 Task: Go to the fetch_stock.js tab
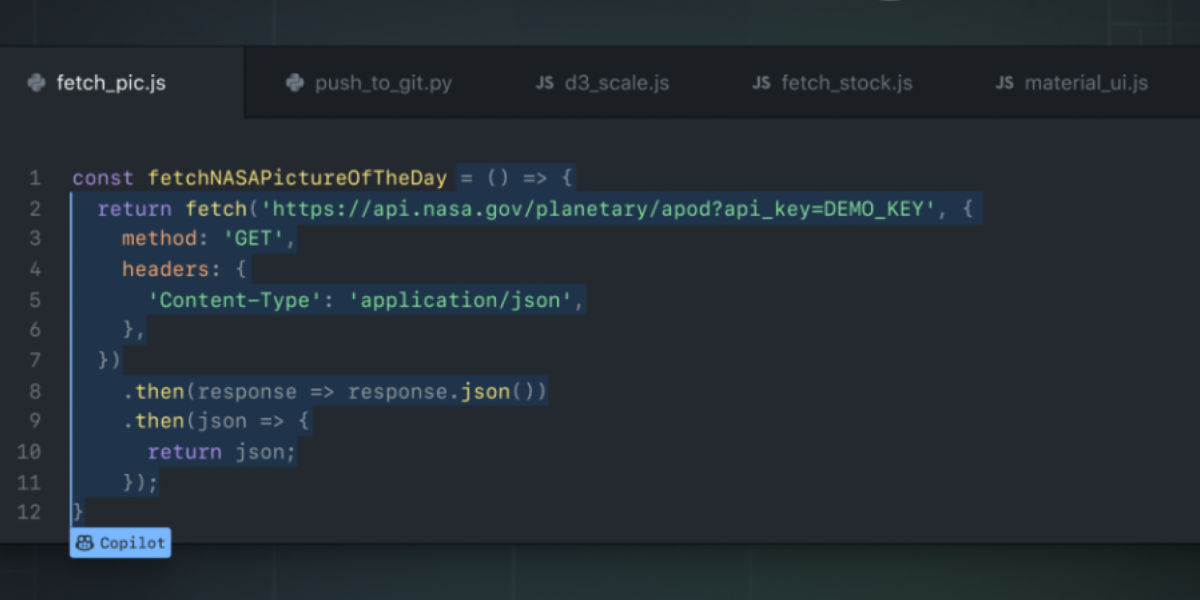pos(846,83)
